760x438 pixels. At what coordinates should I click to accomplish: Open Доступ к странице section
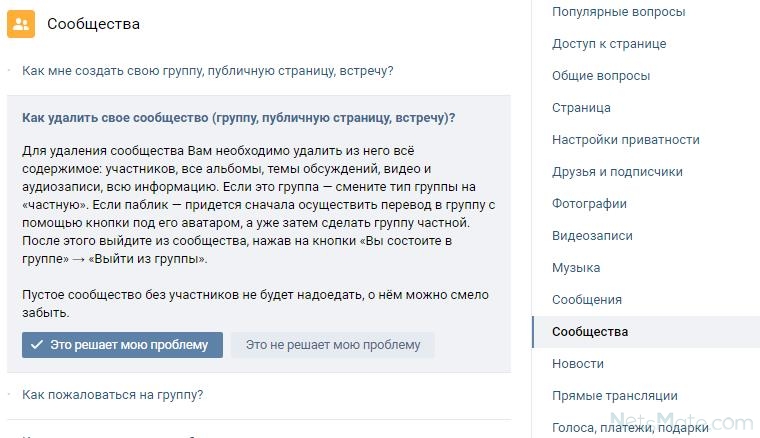pos(609,44)
